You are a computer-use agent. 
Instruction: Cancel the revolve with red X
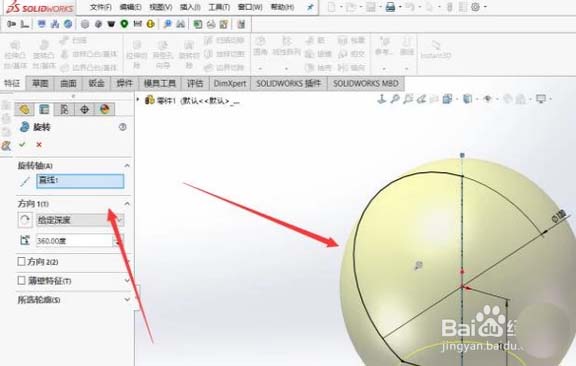(x=39, y=144)
